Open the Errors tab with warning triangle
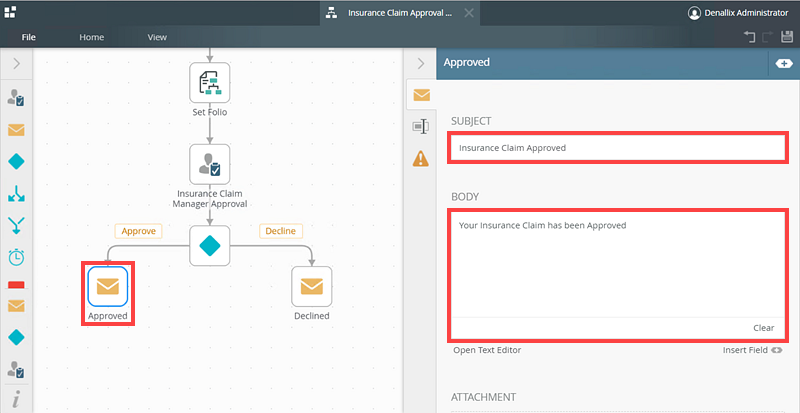This screenshot has height=413, width=800. point(421,158)
